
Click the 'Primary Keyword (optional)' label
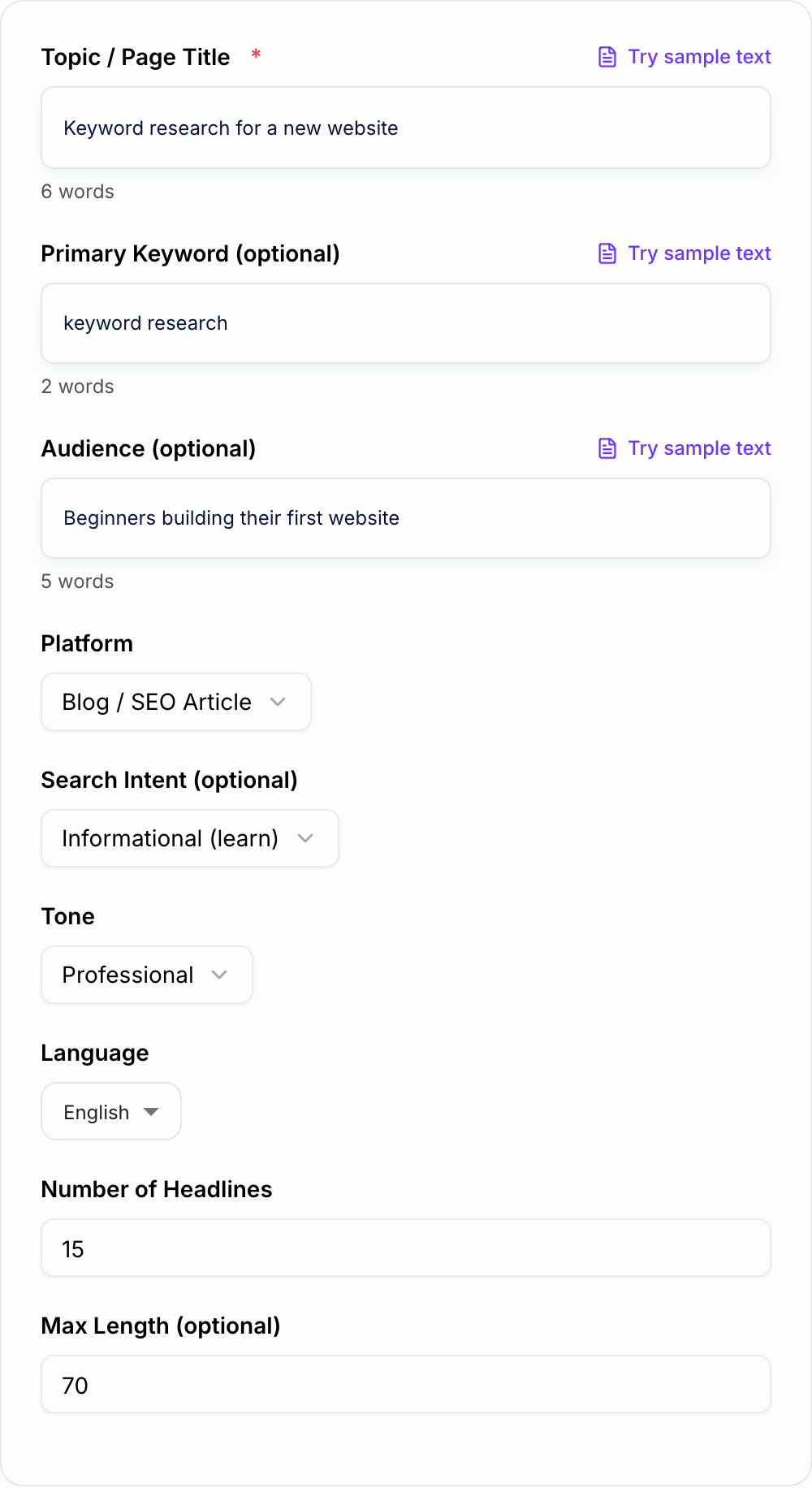(x=191, y=253)
